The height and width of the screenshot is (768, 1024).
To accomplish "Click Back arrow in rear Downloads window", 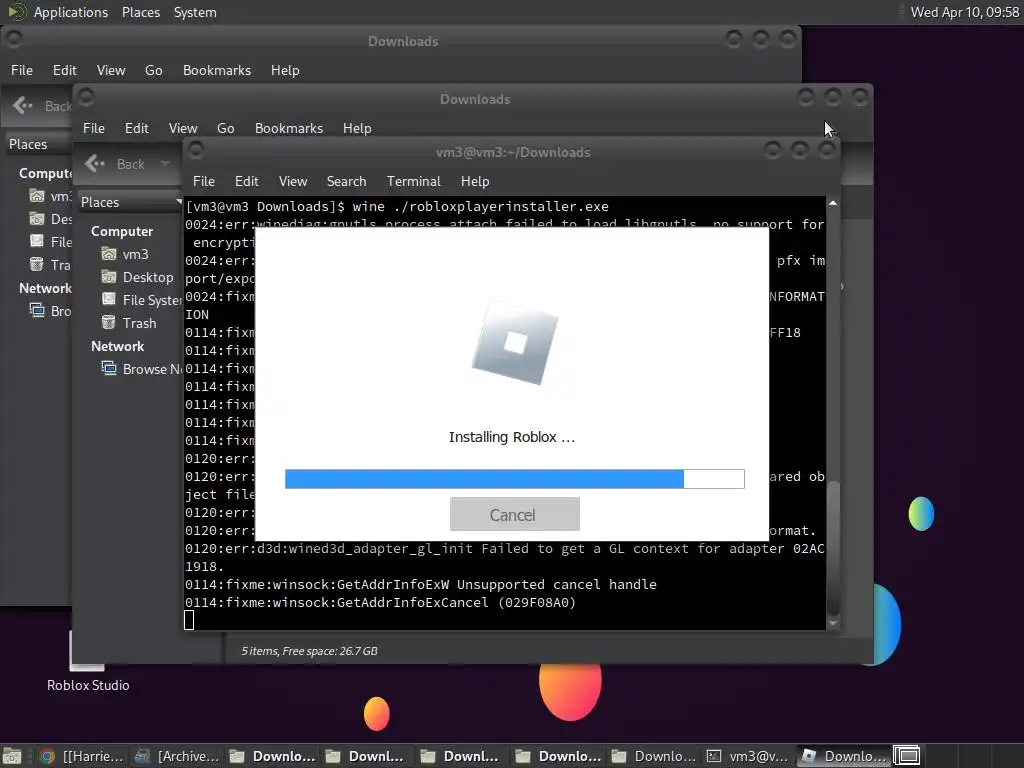I will tap(23, 106).
